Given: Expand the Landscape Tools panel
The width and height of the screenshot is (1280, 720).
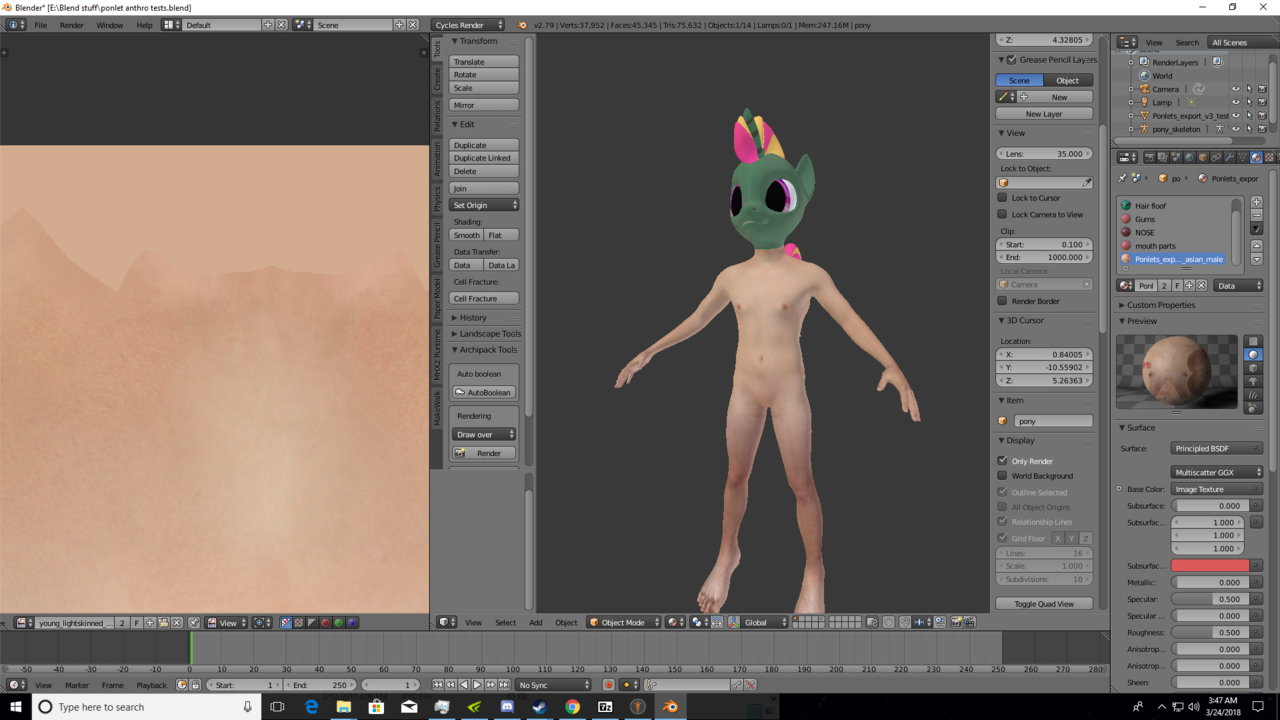Looking at the screenshot, I should (x=489, y=334).
